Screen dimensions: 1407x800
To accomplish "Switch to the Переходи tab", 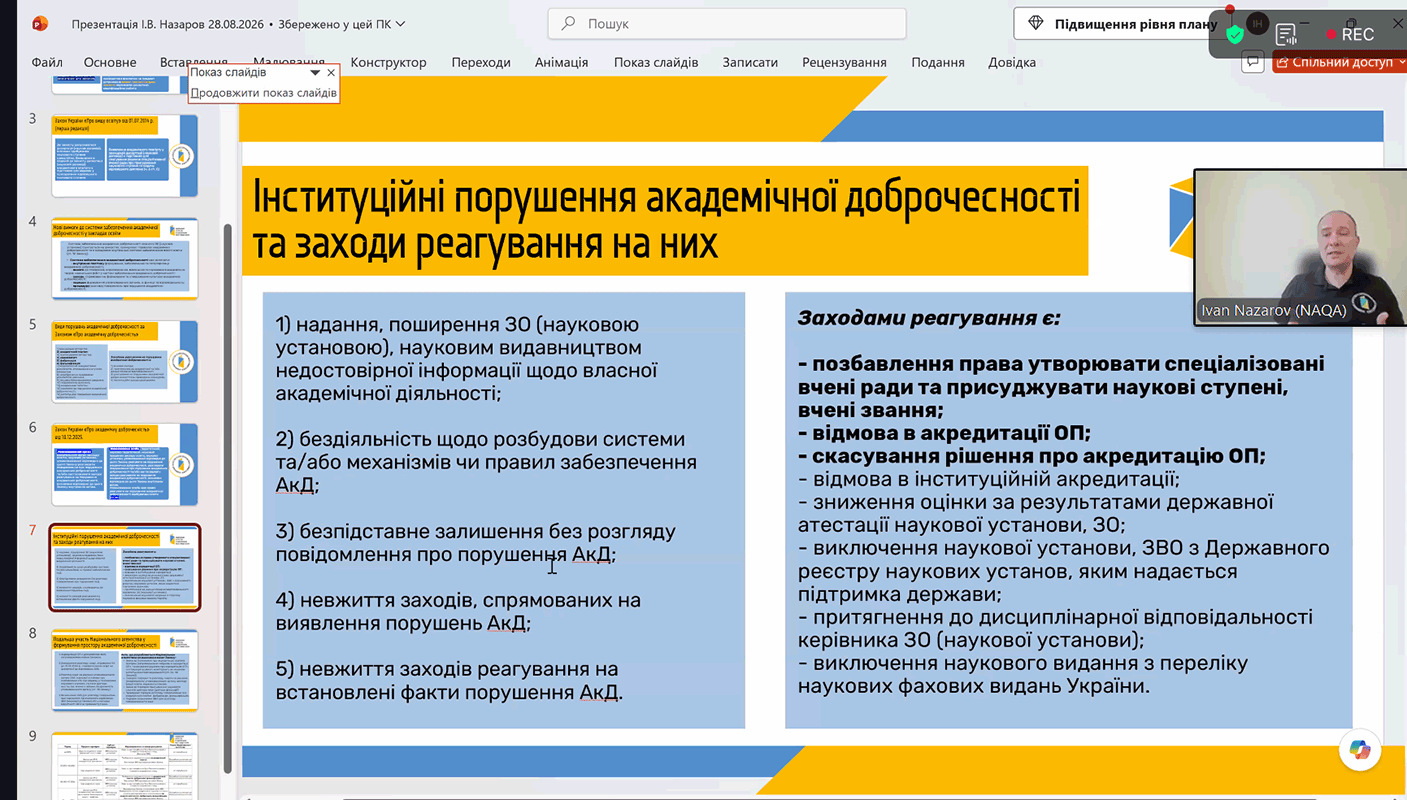I will [481, 62].
